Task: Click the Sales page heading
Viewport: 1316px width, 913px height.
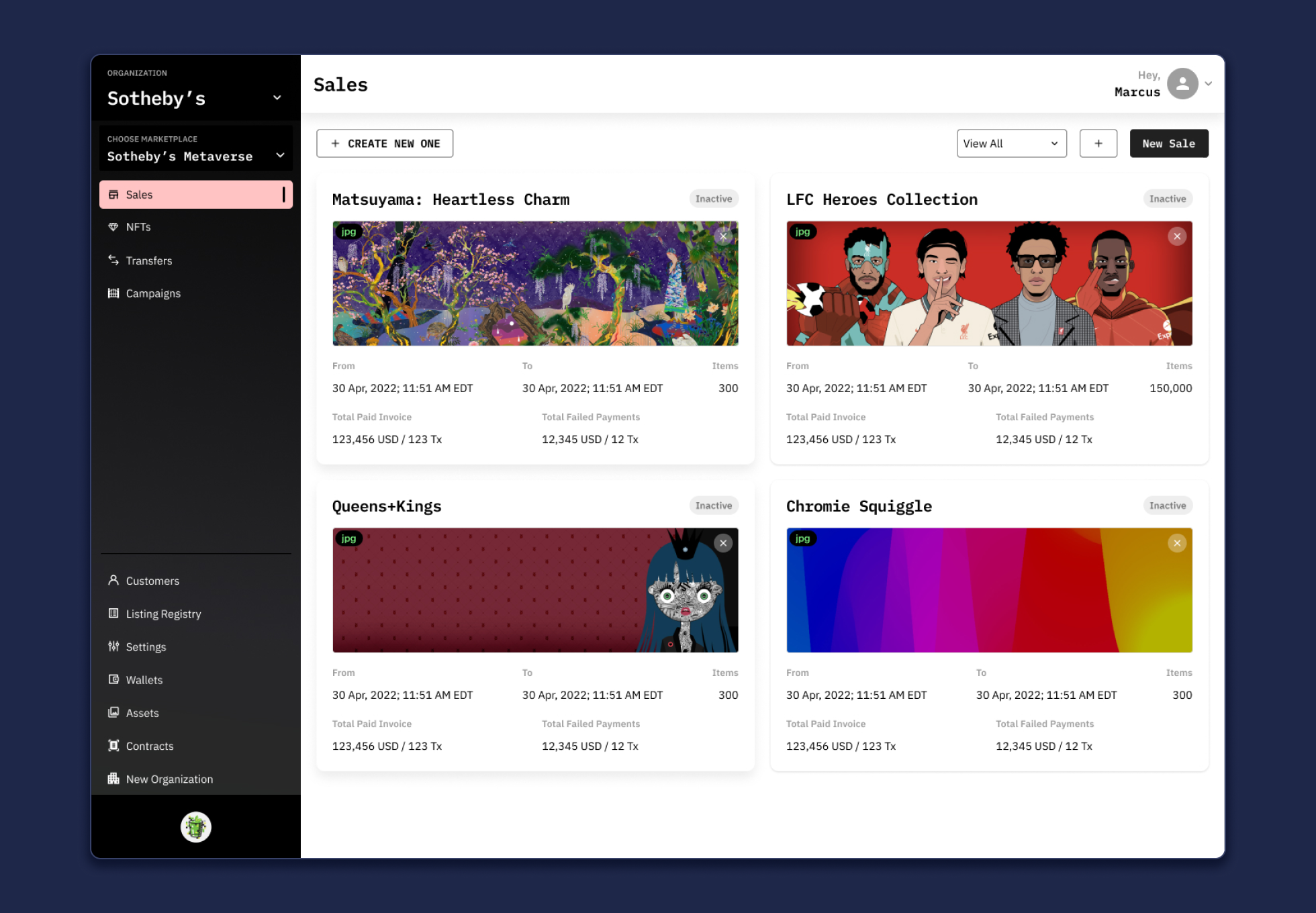Action: point(340,85)
